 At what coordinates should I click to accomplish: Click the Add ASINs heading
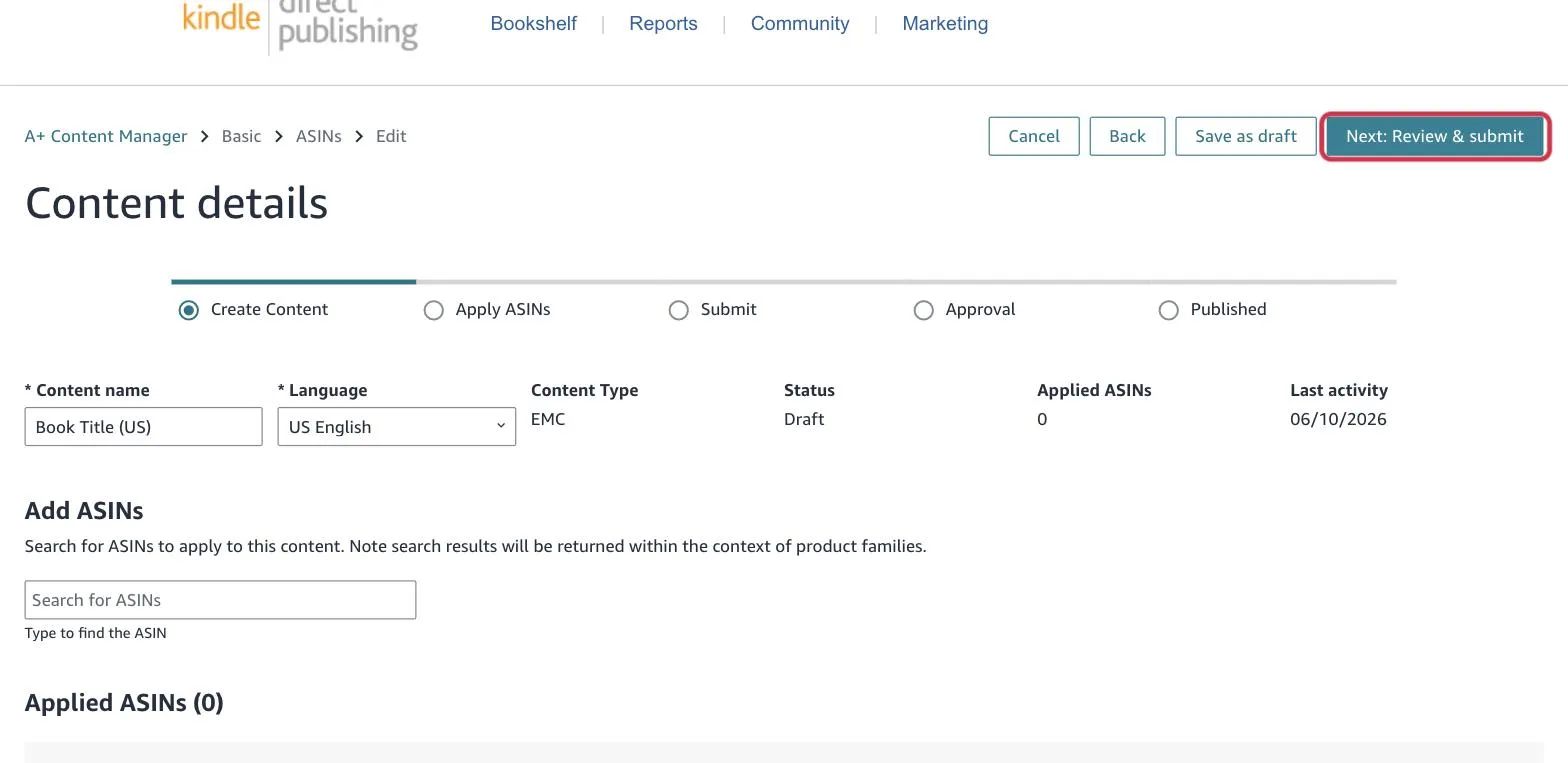84,511
